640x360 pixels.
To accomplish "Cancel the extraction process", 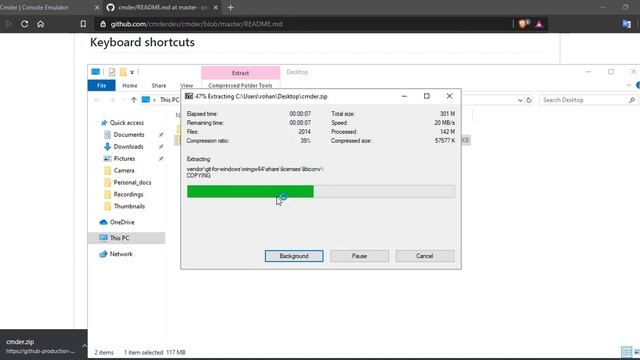I will tap(424, 256).
